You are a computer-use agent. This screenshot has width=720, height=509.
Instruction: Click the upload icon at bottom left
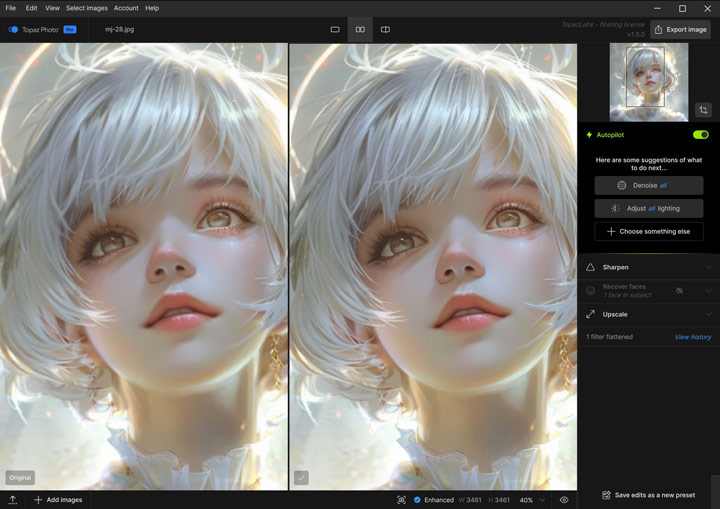point(12,500)
